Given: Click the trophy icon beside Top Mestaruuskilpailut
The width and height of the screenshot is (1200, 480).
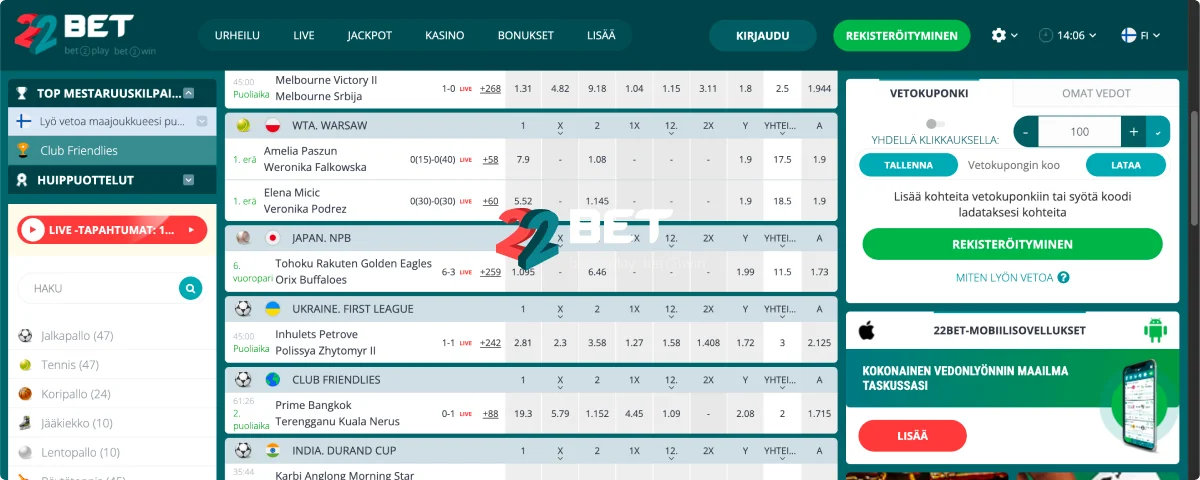Looking at the screenshot, I should pyautogui.click(x=22, y=93).
